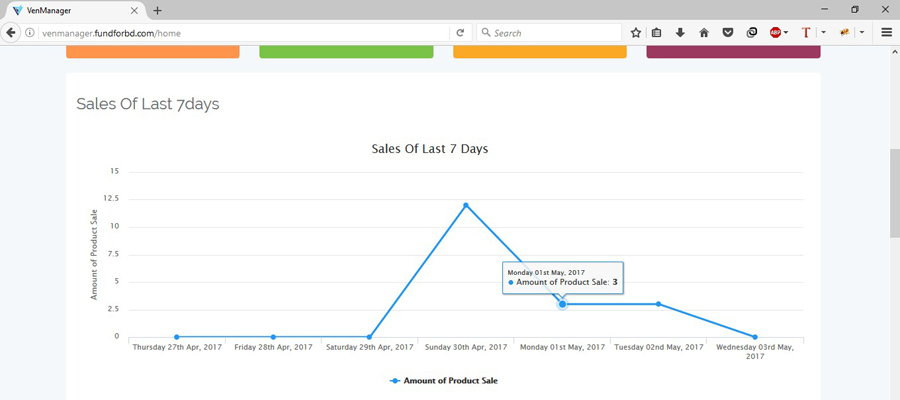Click Sunday 30th Apr data point on chart
This screenshot has width=900, height=400.
tap(465, 205)
